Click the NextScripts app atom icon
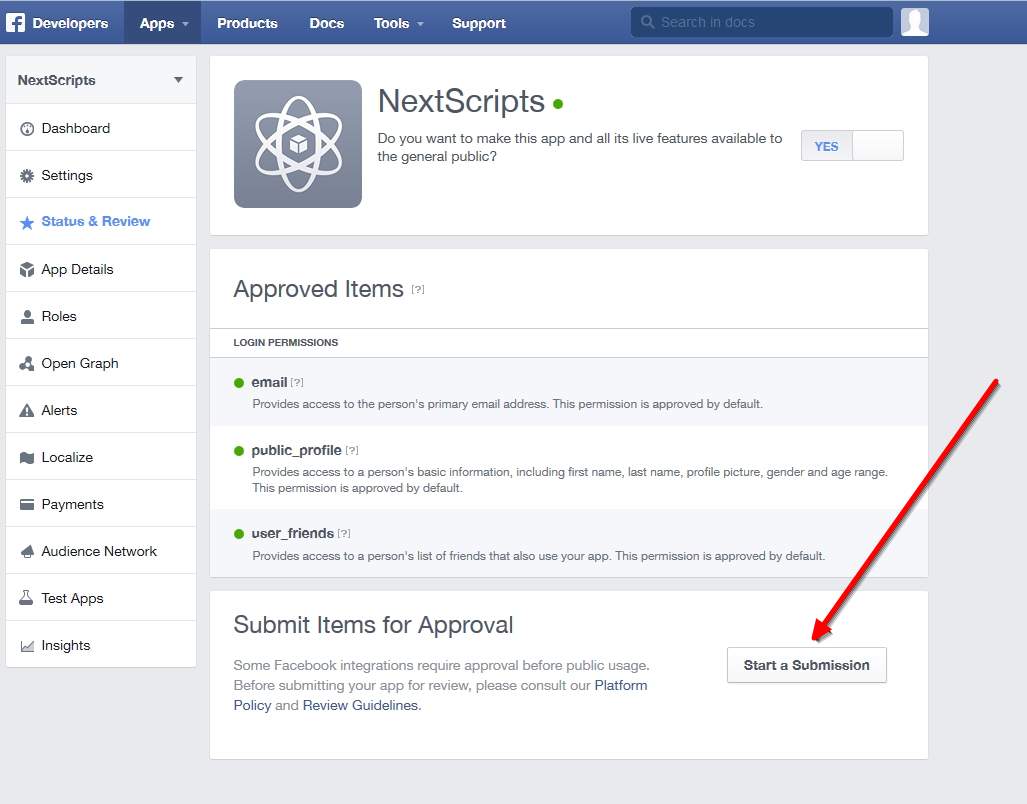 (x=298, y=144)
